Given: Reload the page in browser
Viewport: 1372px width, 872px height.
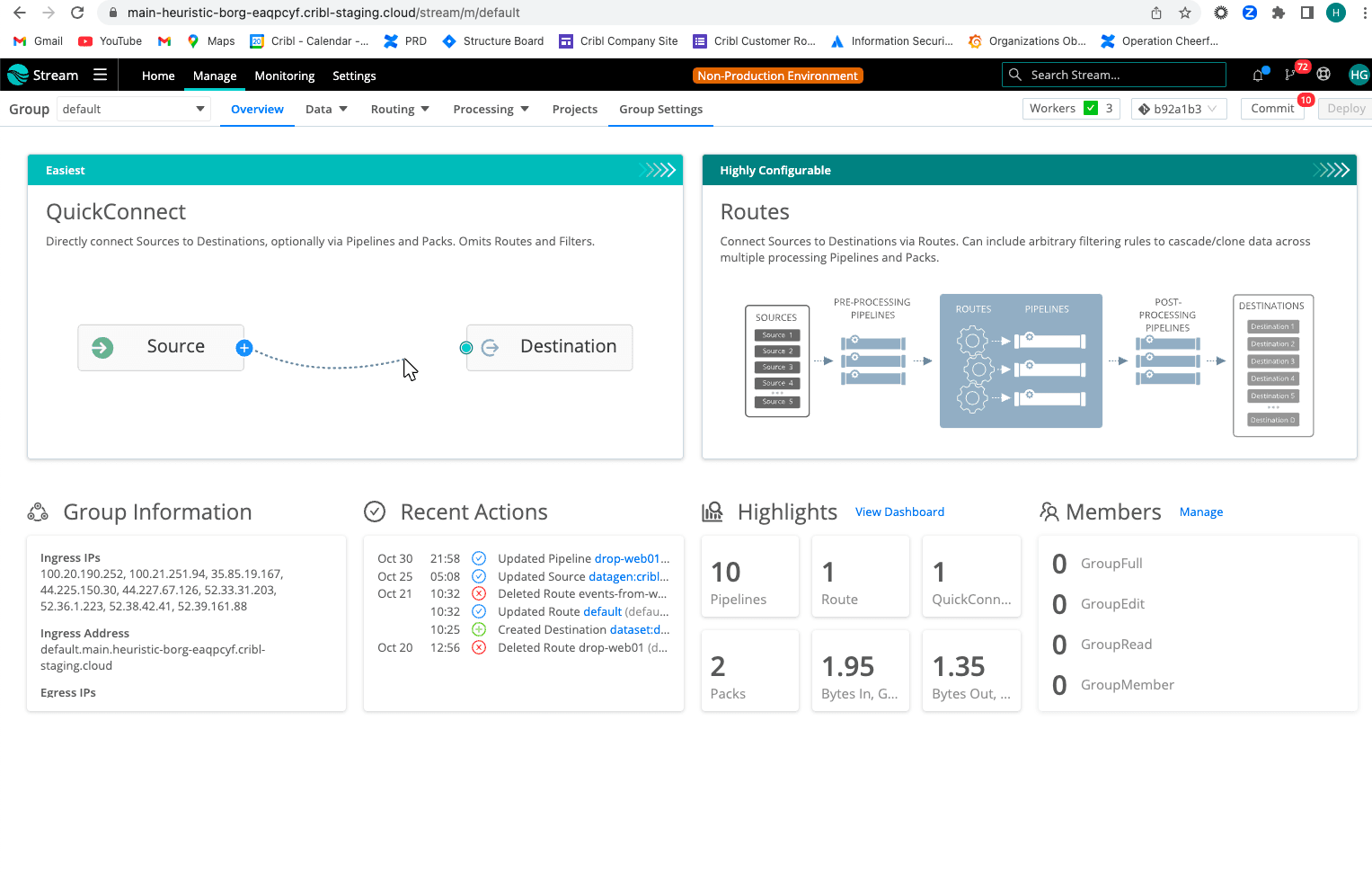Looking at the screenshot, I should click(x=77, y=13).
